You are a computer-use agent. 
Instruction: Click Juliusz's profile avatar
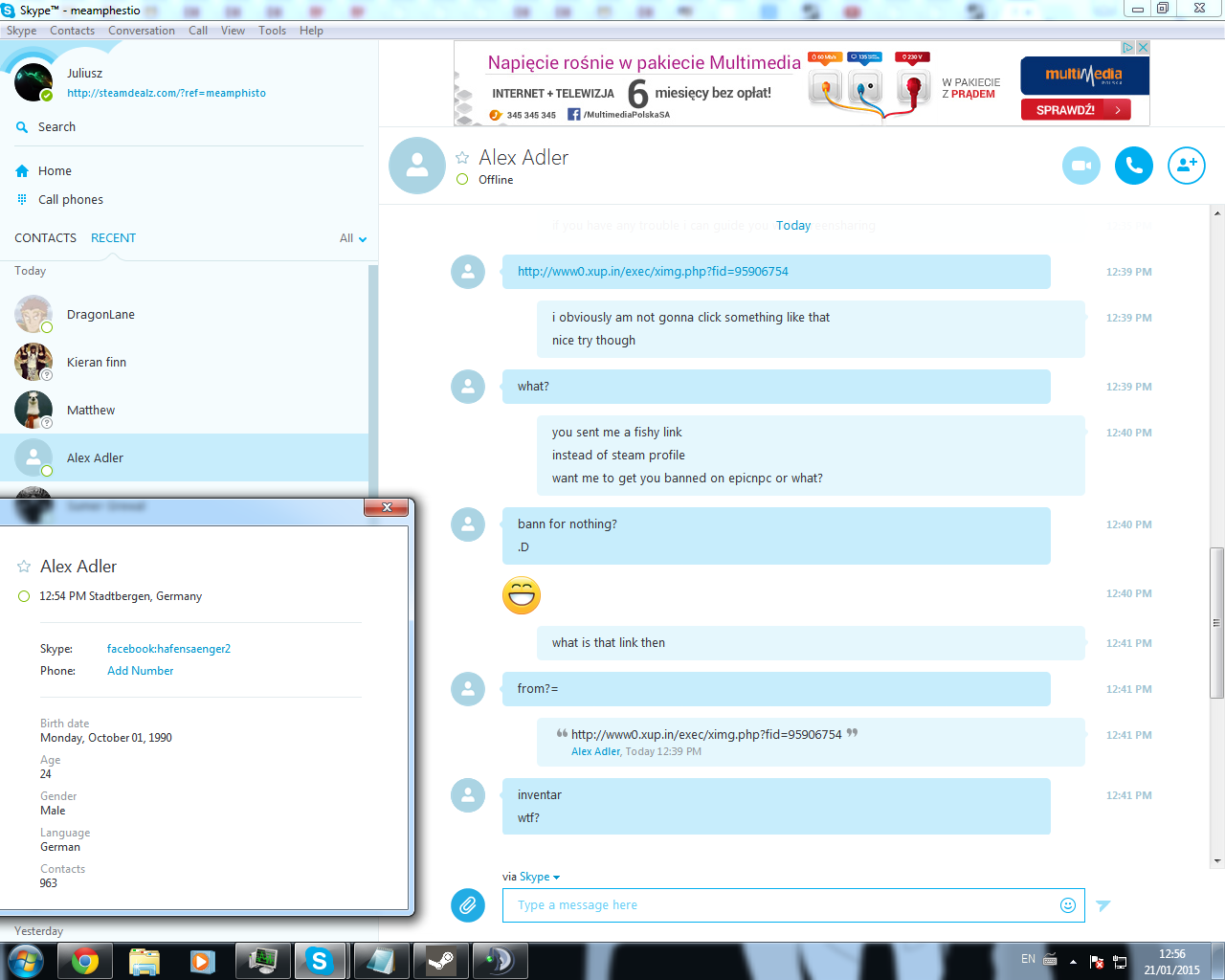pos(33,82)
